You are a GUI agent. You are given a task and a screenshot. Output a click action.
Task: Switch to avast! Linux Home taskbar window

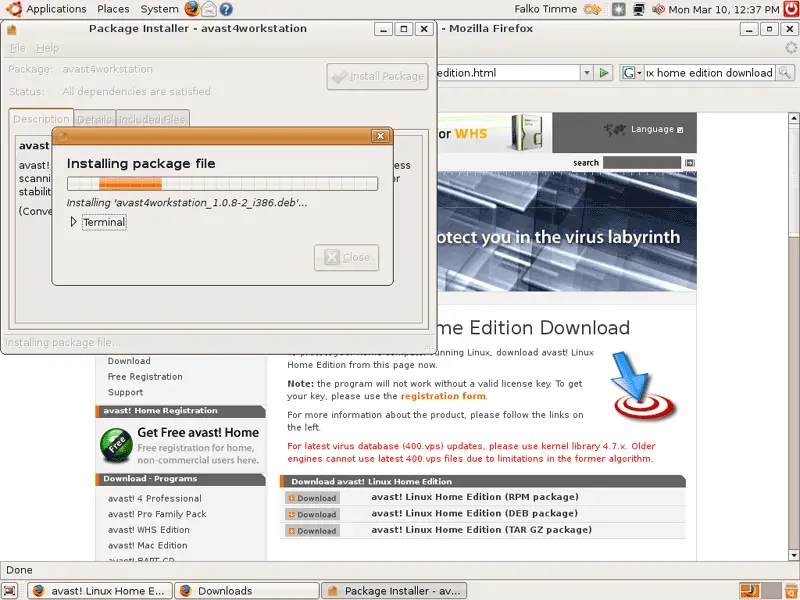click(x=99, y=591)
